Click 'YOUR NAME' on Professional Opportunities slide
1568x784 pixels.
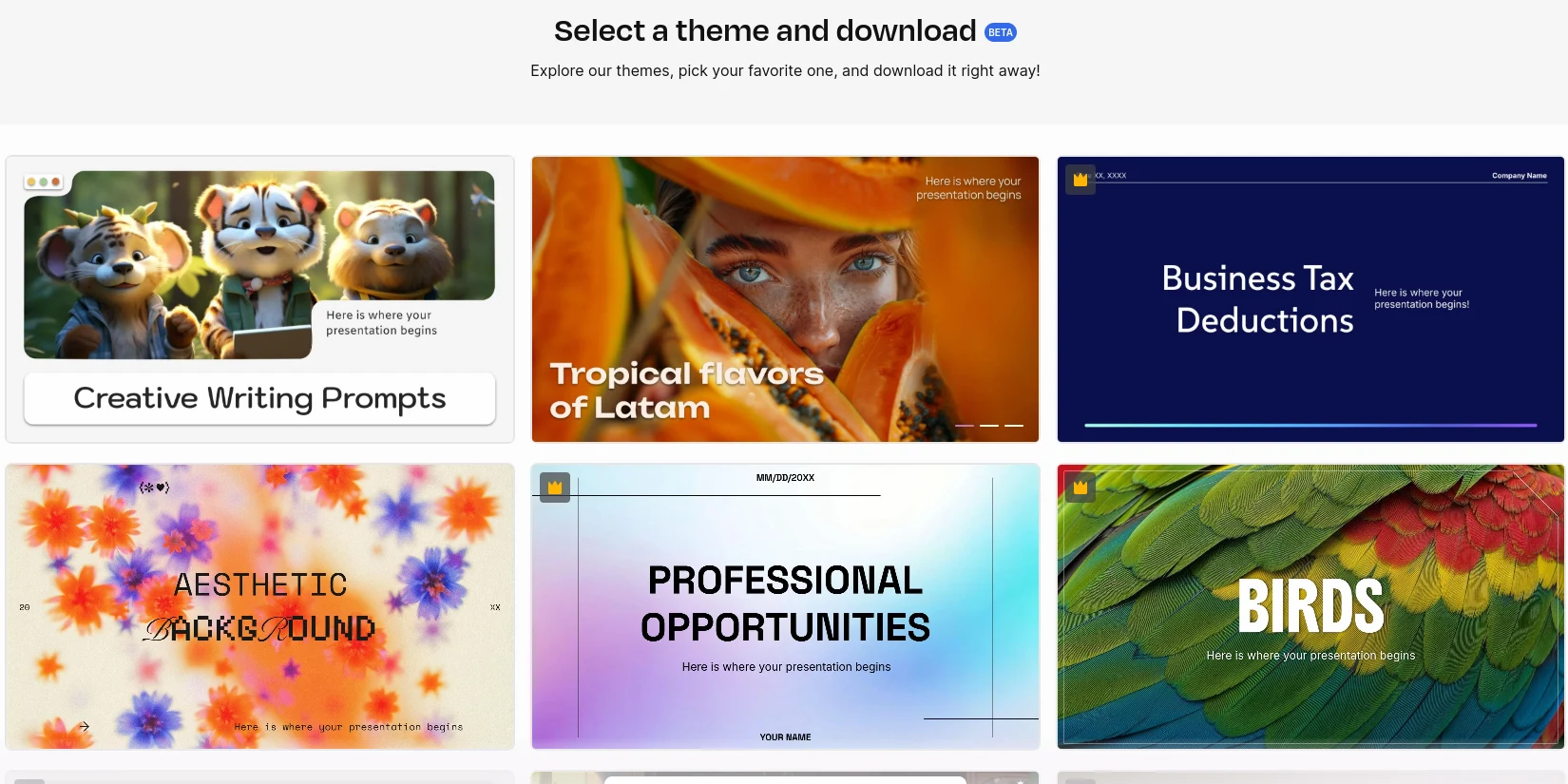point(785,737)
